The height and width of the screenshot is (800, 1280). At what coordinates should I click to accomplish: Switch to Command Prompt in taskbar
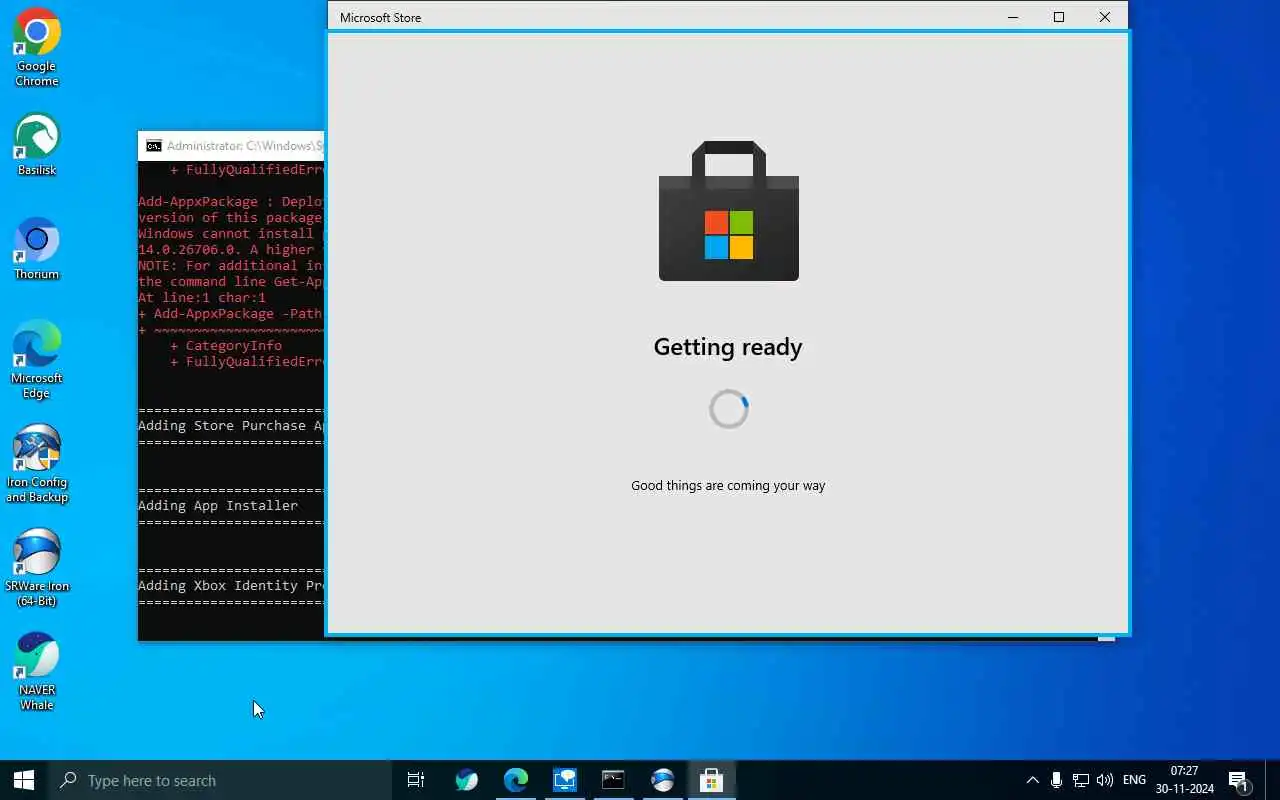613,780
